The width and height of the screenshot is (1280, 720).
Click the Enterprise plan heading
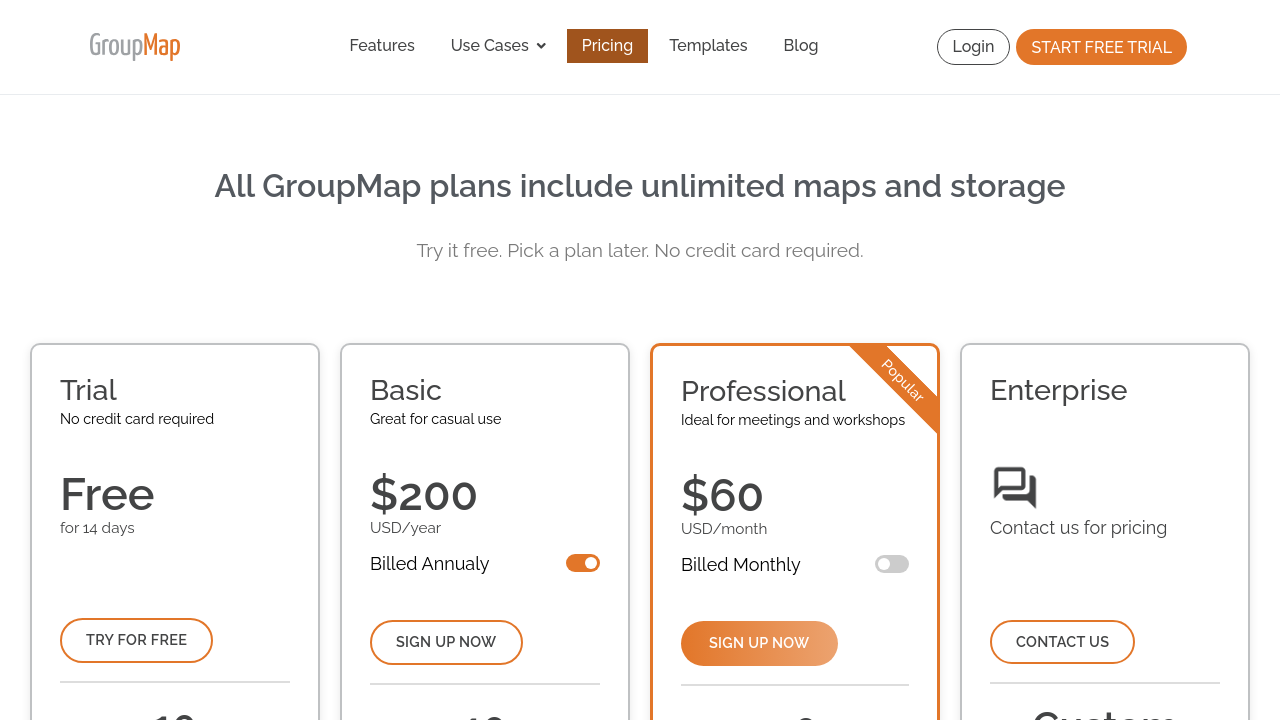click(x=1058, y=390)
